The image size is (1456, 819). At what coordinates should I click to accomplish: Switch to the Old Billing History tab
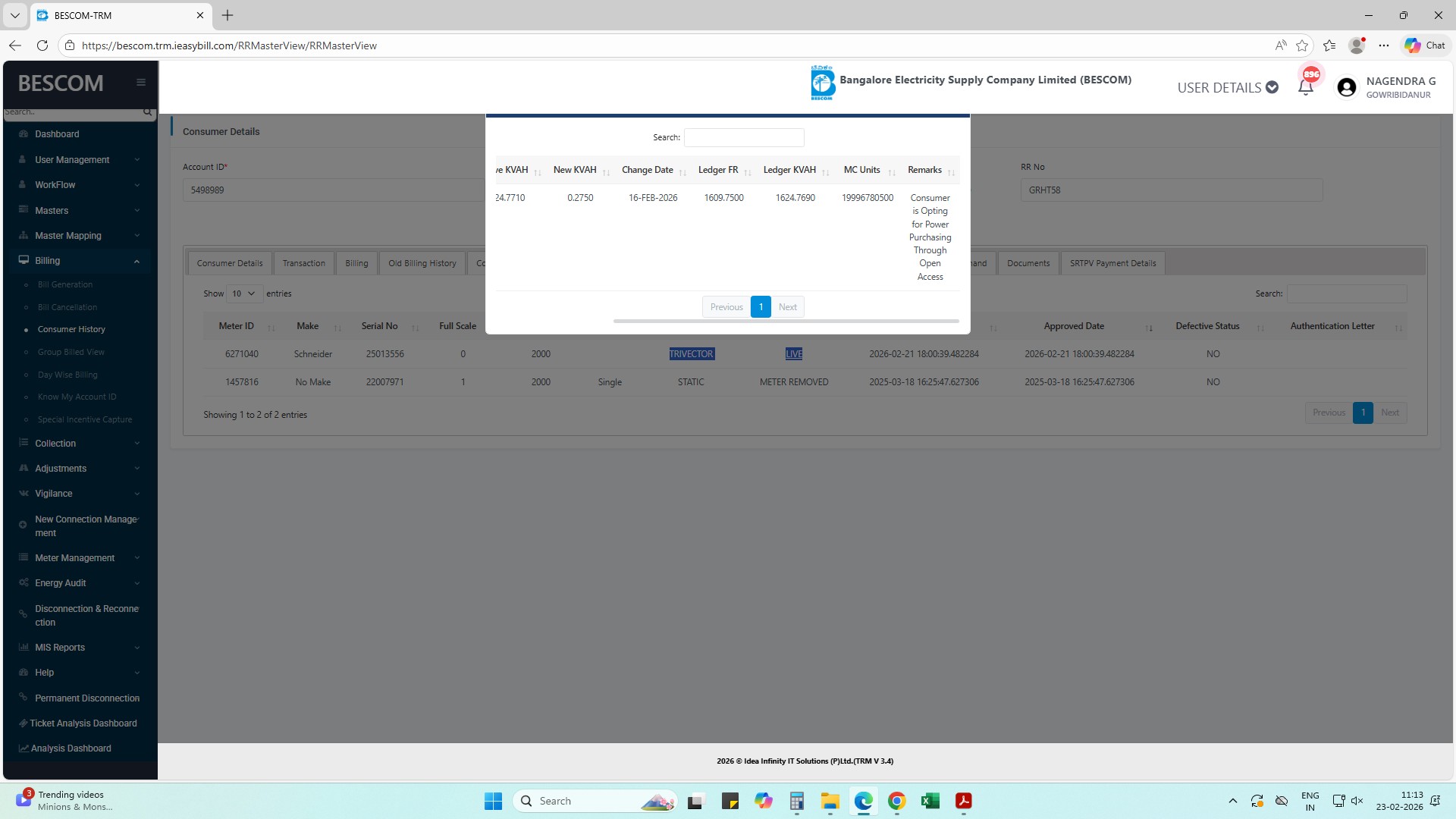tap(422, 263)
